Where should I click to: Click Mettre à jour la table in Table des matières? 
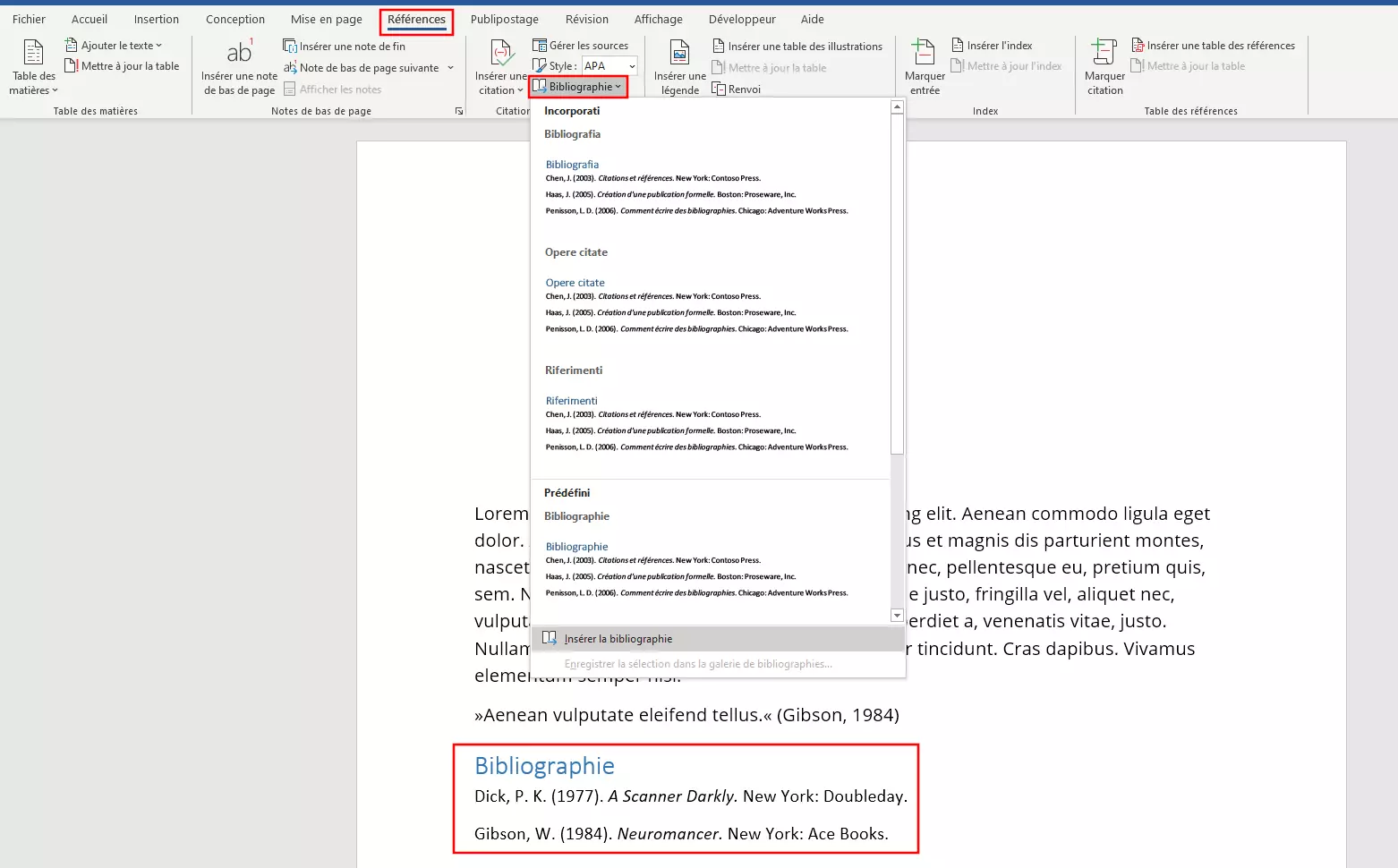pos(122,66)
